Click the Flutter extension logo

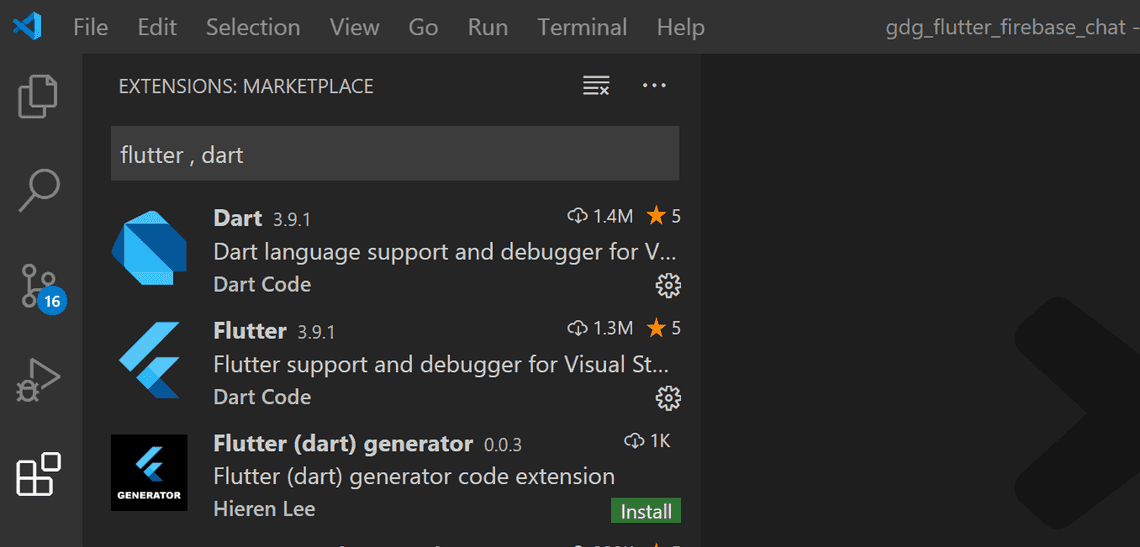(149, 360)
